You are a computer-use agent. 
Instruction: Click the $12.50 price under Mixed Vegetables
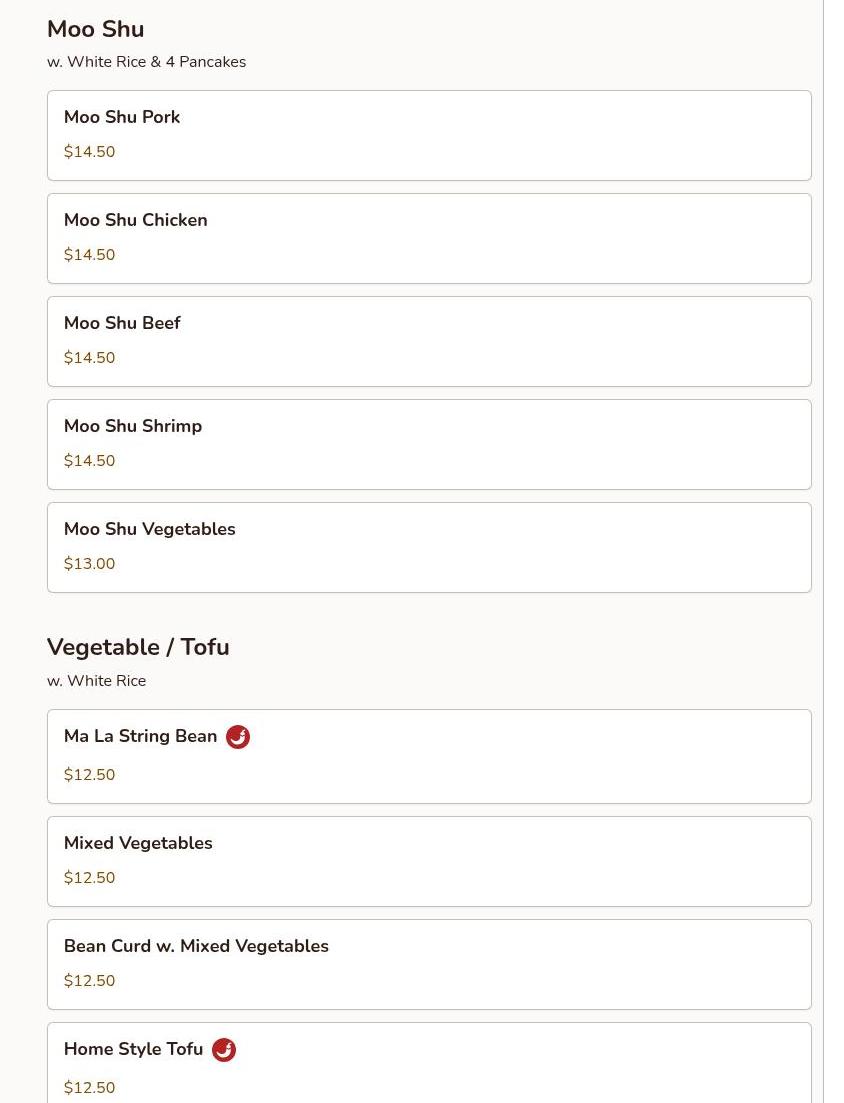click(89, 878)
